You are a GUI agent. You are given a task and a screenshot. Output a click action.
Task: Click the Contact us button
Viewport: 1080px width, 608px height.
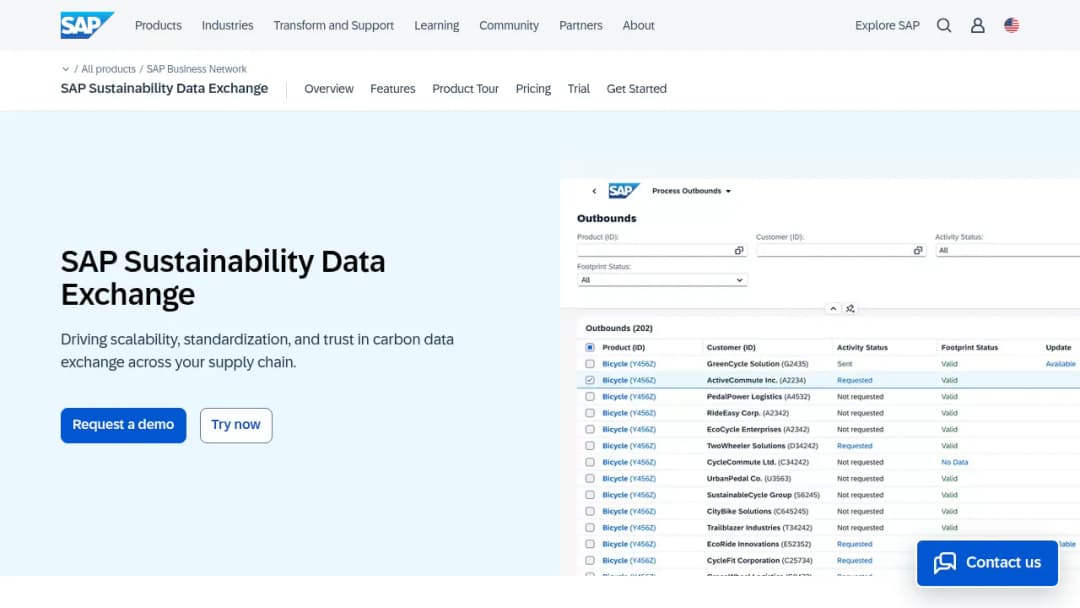pos(987,563)
